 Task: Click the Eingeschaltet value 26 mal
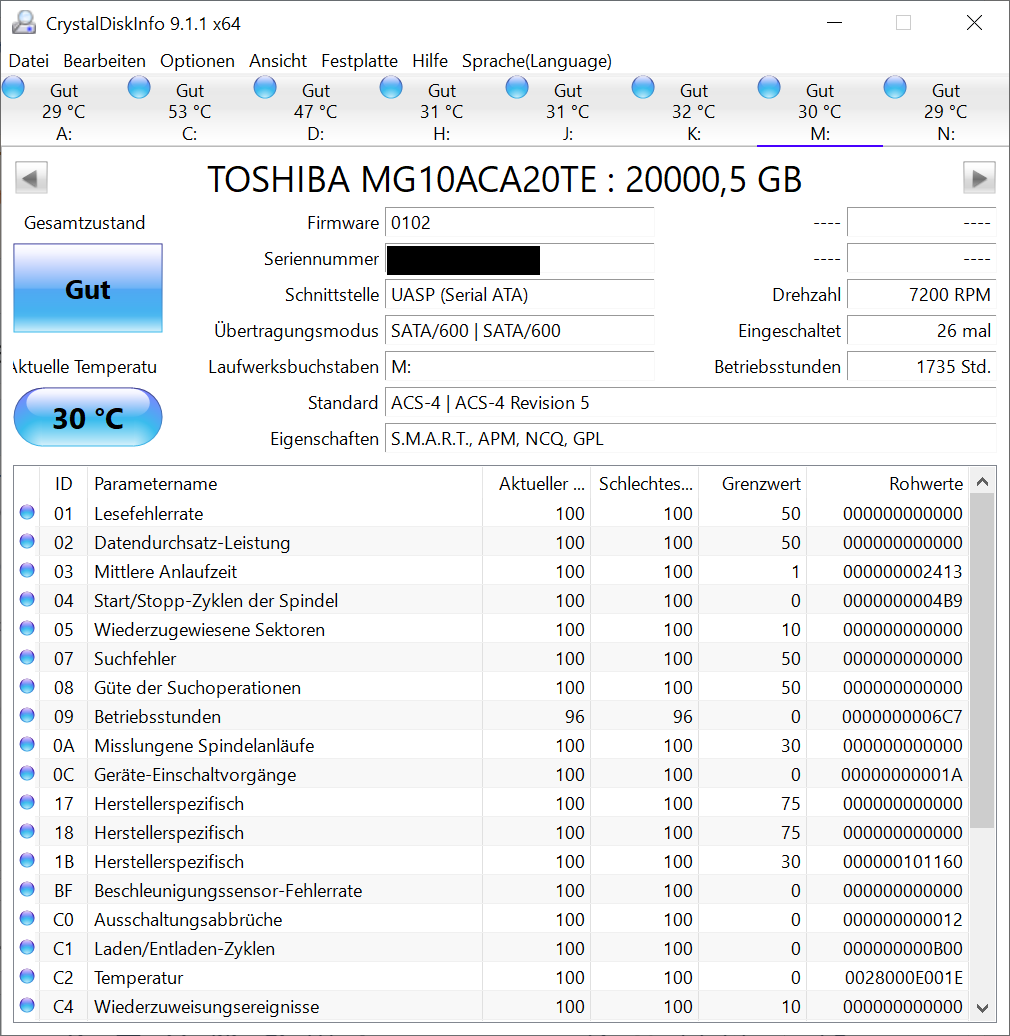[921, 330]
